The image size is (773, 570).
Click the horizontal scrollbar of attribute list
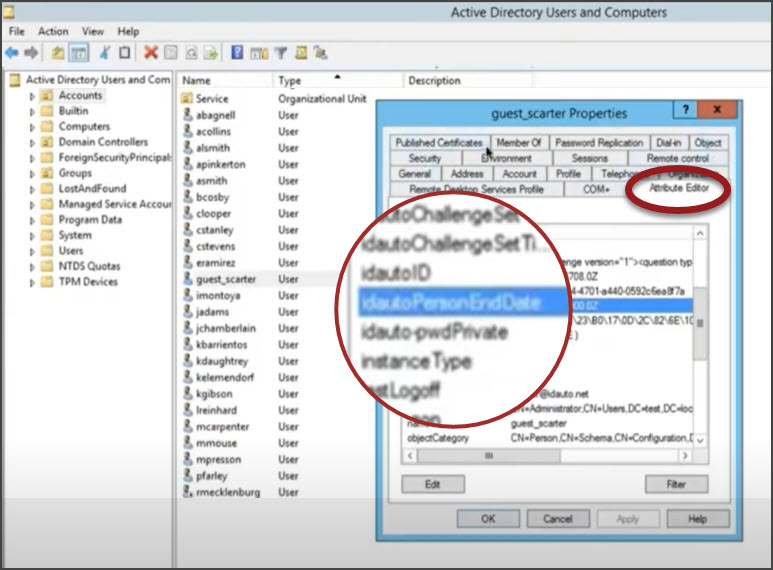coord(547,456)
